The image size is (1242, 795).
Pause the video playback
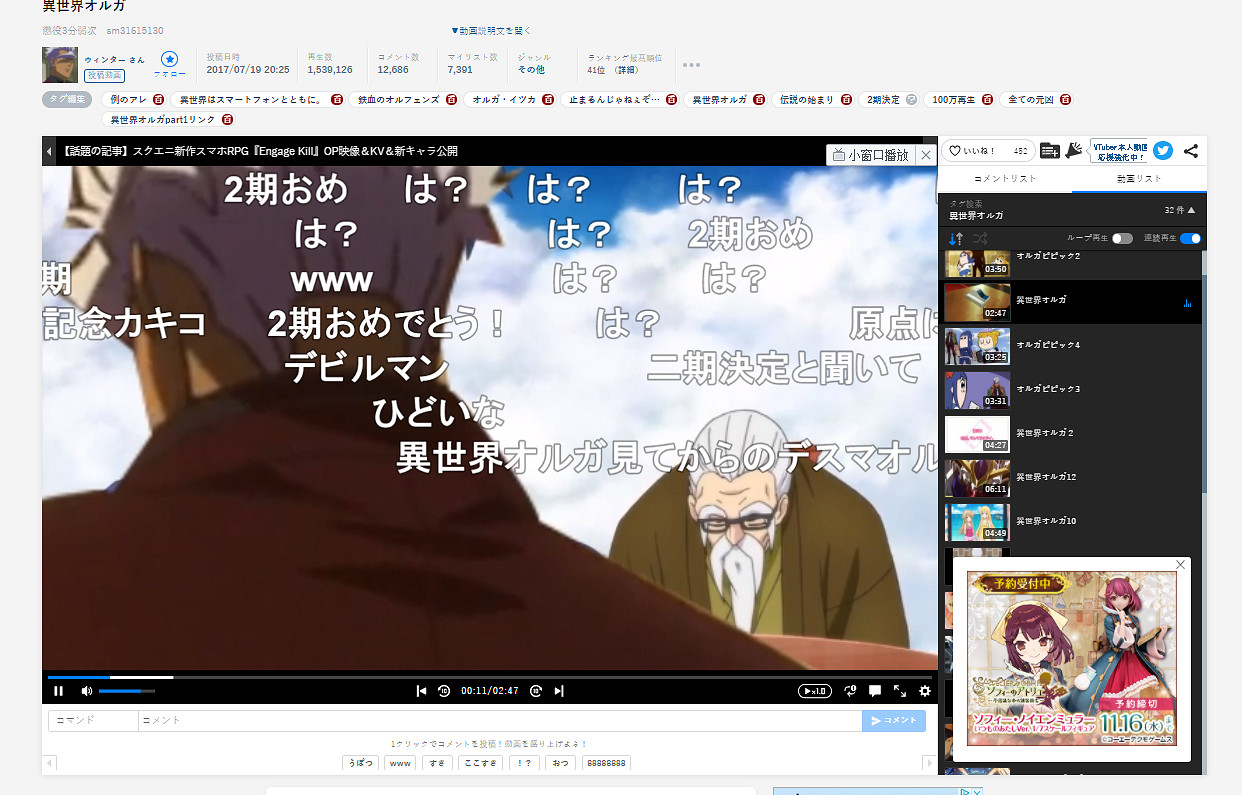(x=58, y=691)
